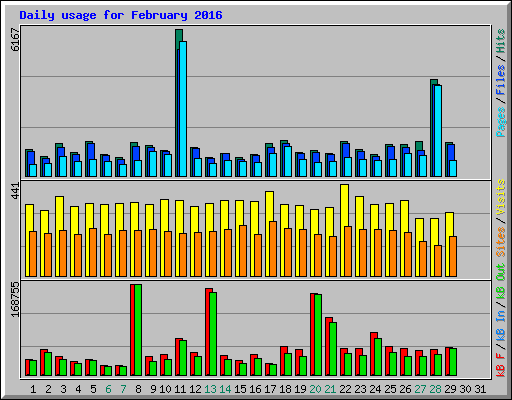Click the red kB bar for day 8
The width and height of the screenshot is (512, 400).
pyautogui.click(x=132, y=330)
